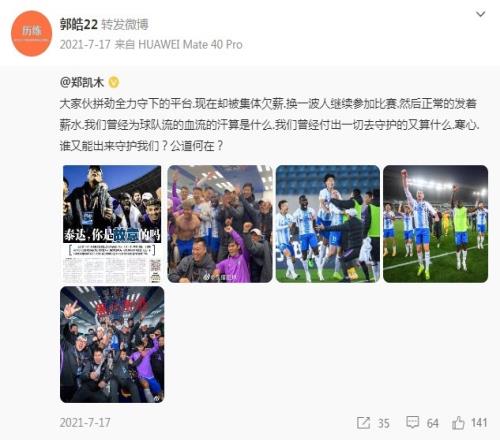Click the orange profile avatar of 郭皓22
This screenshot has height=440, width=500.
coord(32,33)
